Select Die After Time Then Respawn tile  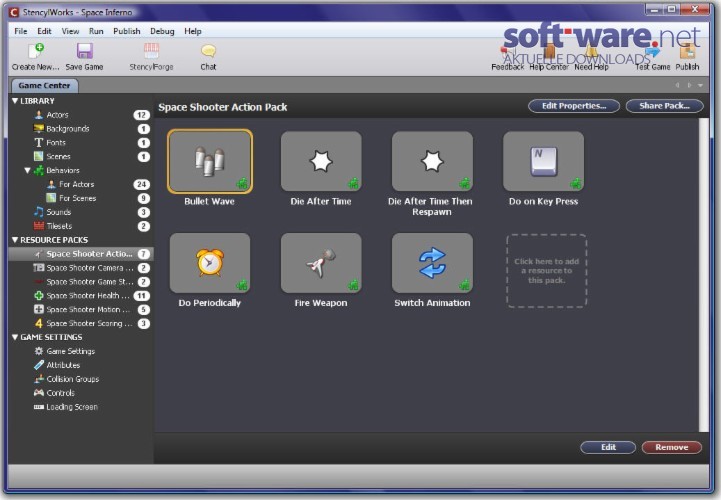[432, 161]
